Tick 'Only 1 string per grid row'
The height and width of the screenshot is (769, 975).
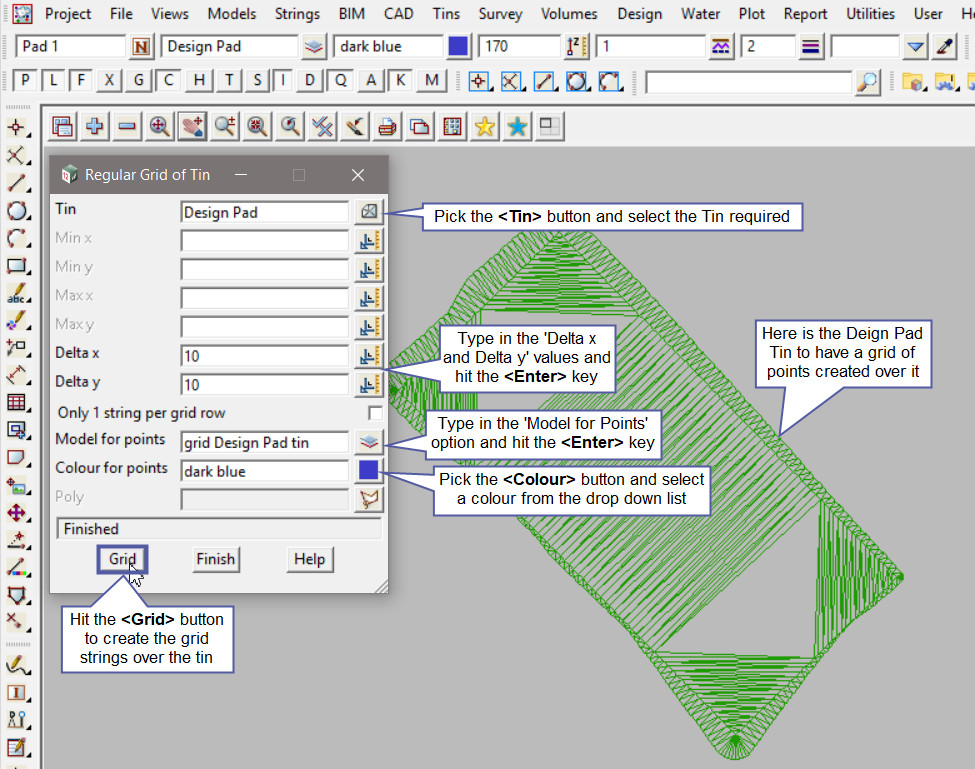(x=375, y=413)
